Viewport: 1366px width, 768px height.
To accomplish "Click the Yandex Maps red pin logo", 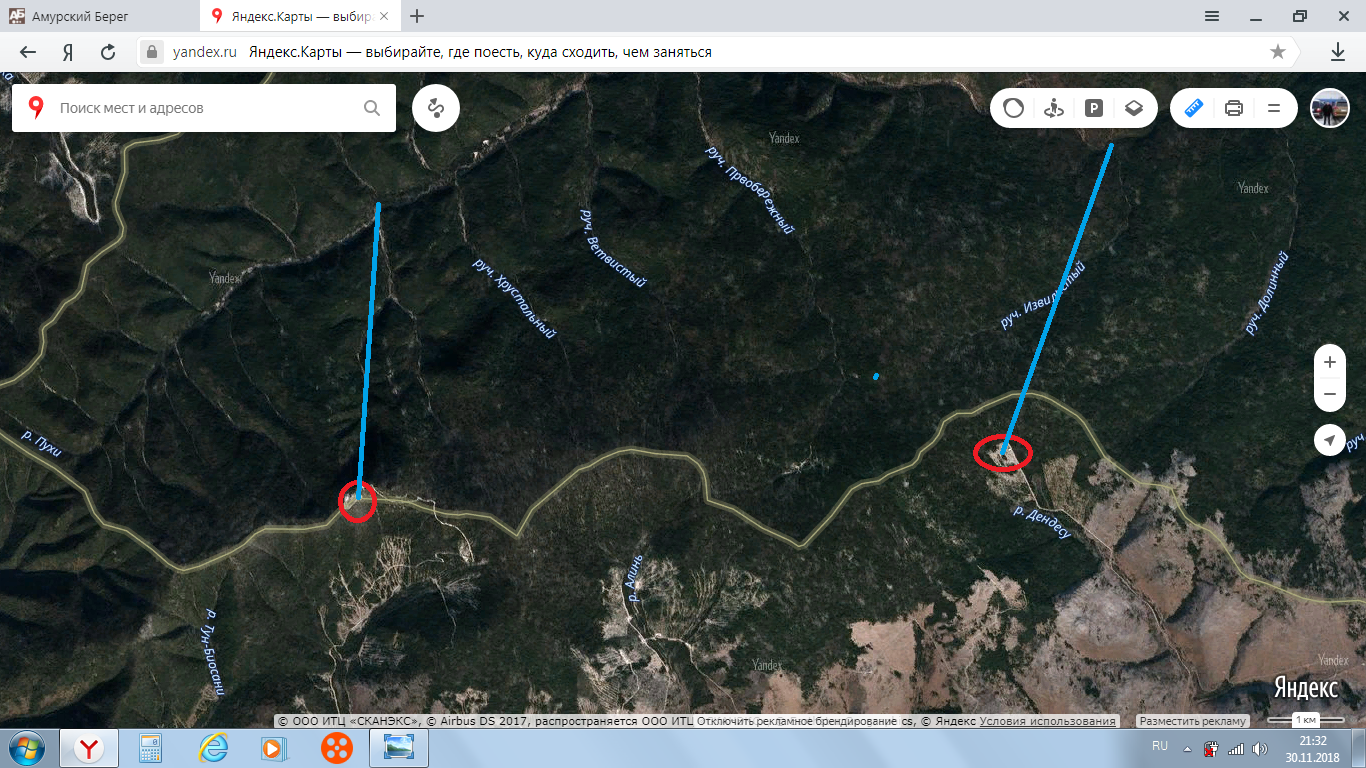I will [x=36, y=108].
